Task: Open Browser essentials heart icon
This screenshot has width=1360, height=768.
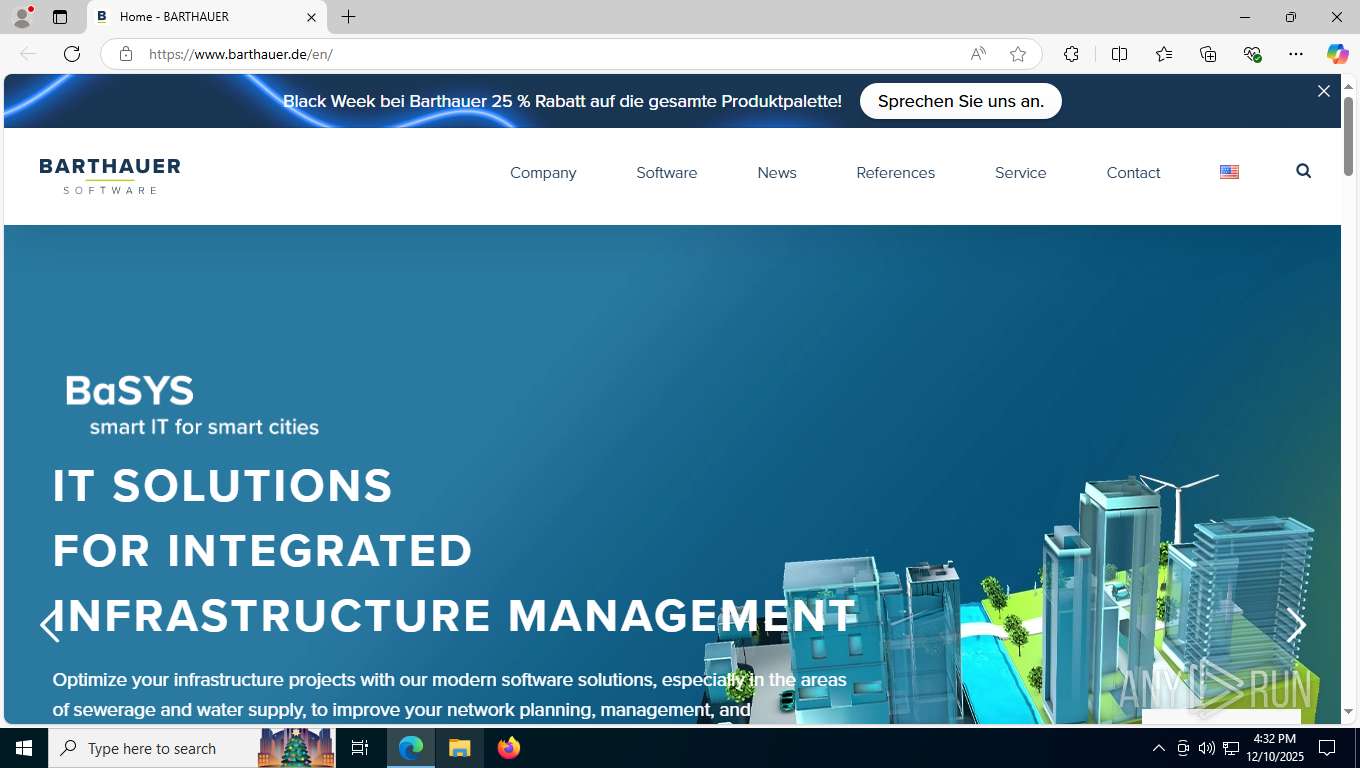Action: [1252, 54]
